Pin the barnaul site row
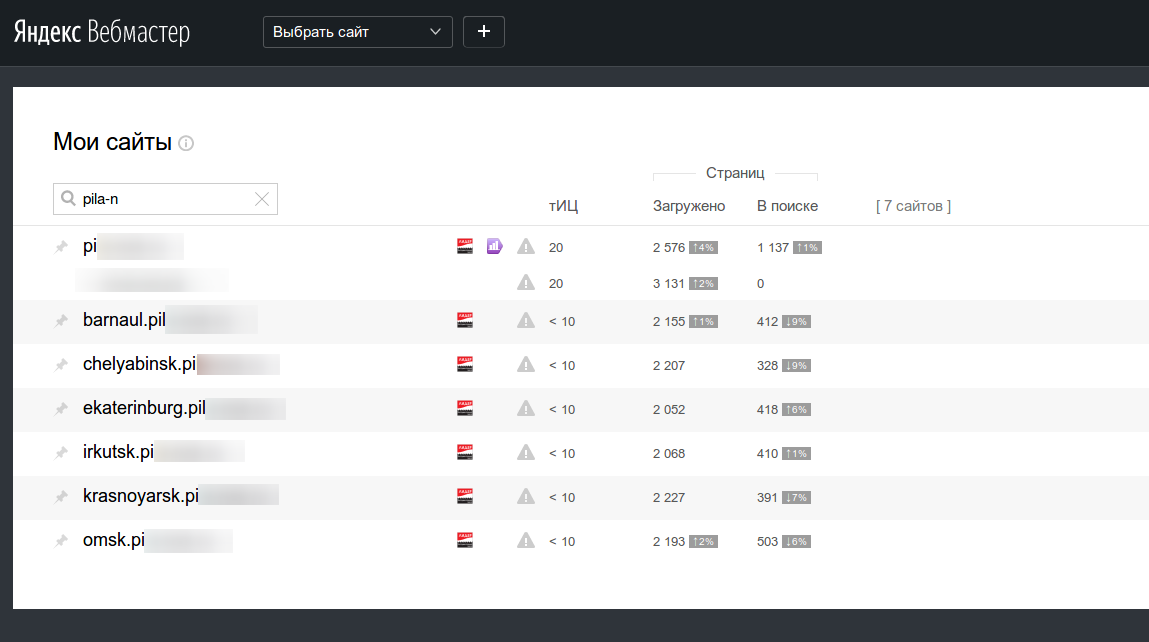This screenshot has height=642, width=1149. click(x=61, y=321)
